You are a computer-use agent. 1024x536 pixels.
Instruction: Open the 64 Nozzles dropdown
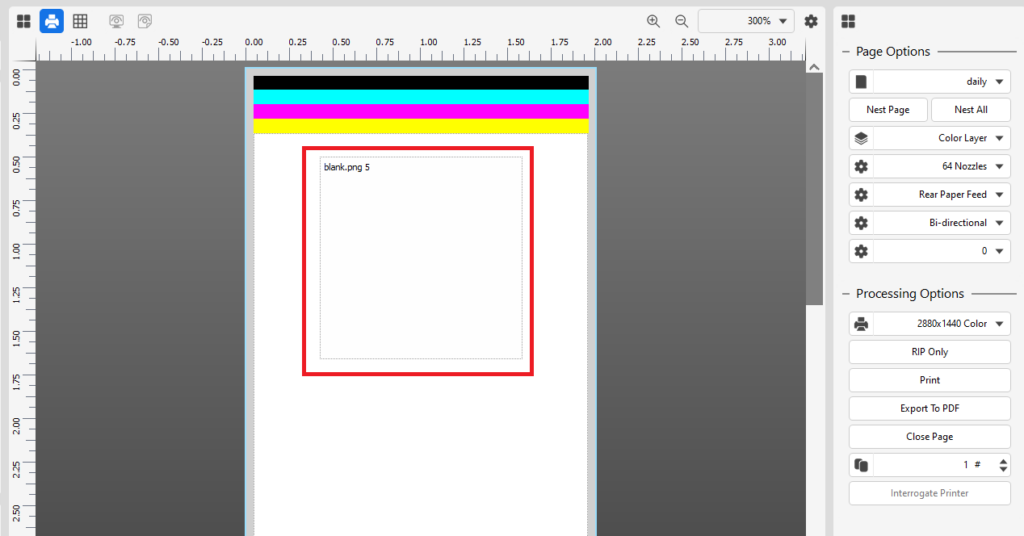(942, 166)
